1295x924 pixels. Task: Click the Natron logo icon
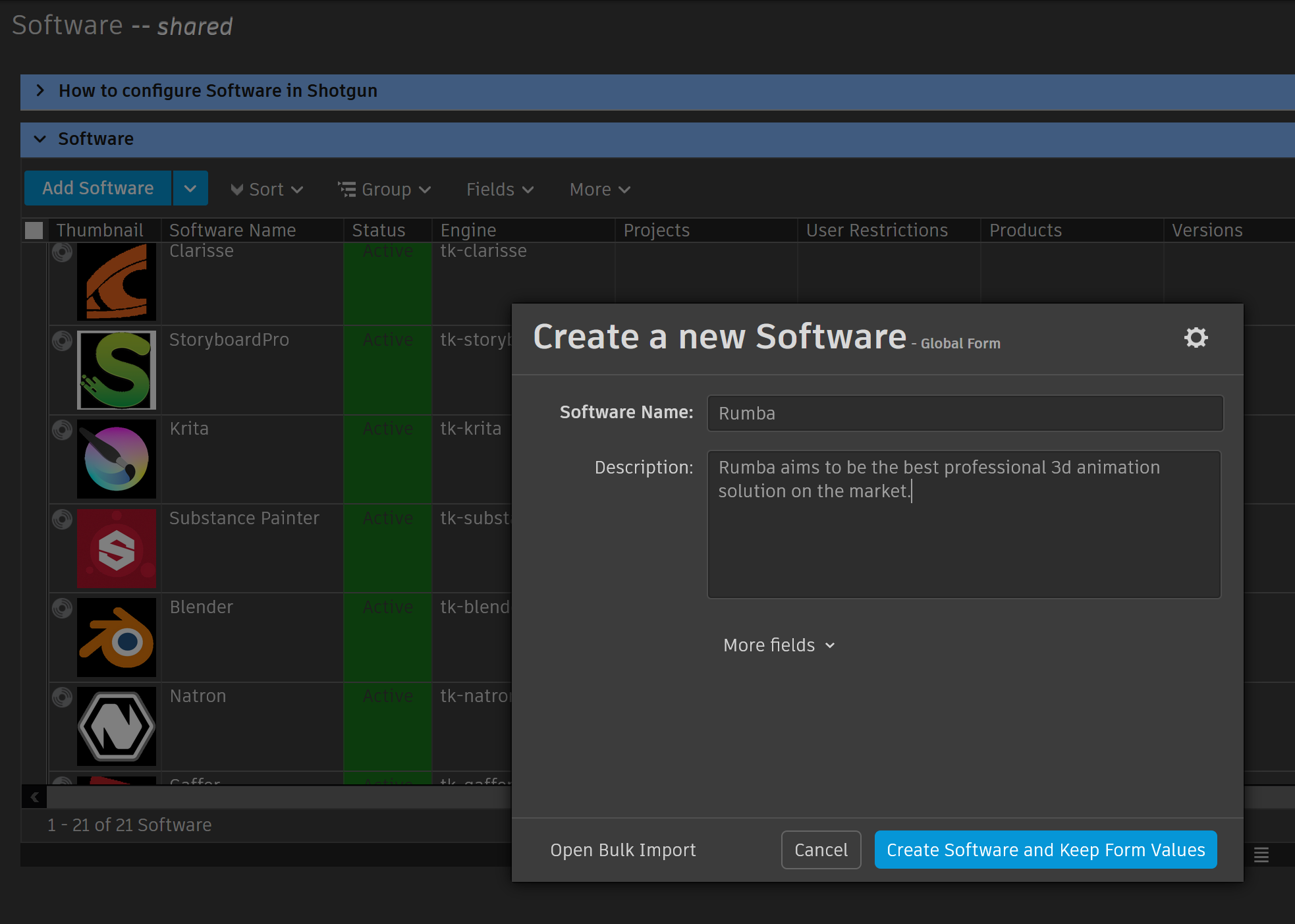(117, 726)
